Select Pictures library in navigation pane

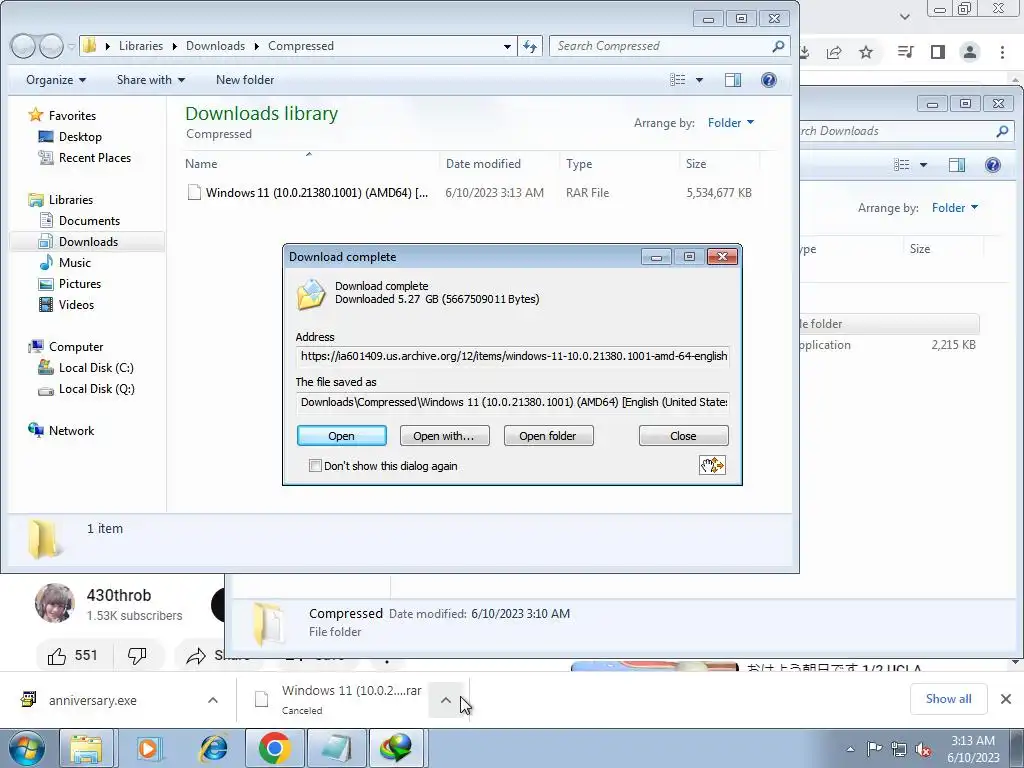point(80,283)
